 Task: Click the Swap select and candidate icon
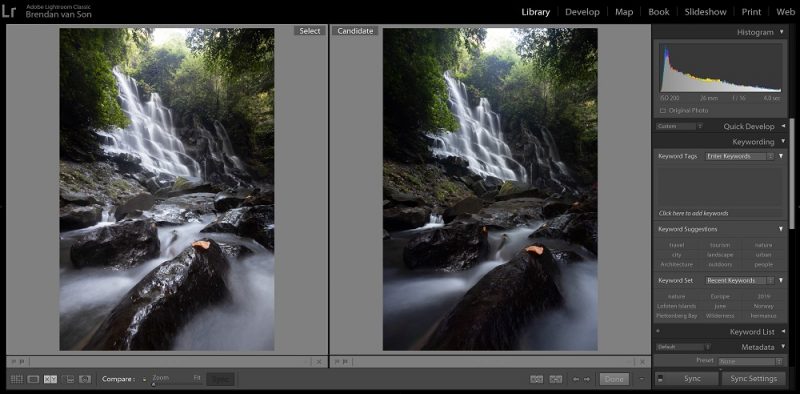(x=536, y=379)
